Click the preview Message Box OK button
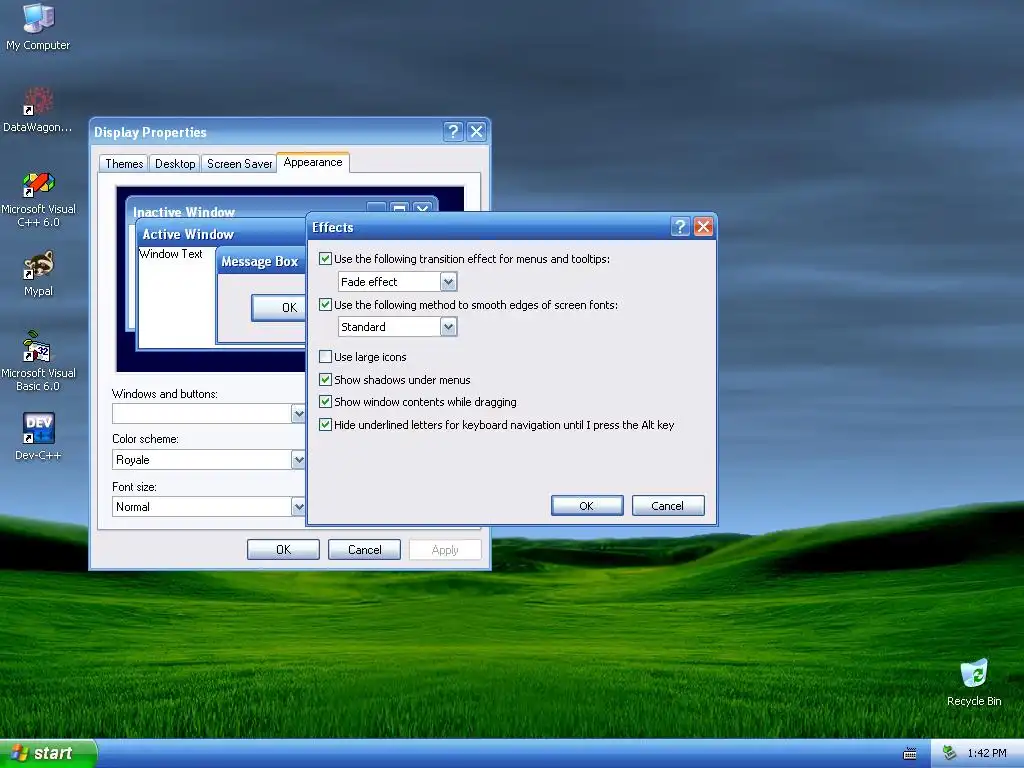This screenshot has width=1024, height=768. (x=279, y=308)
